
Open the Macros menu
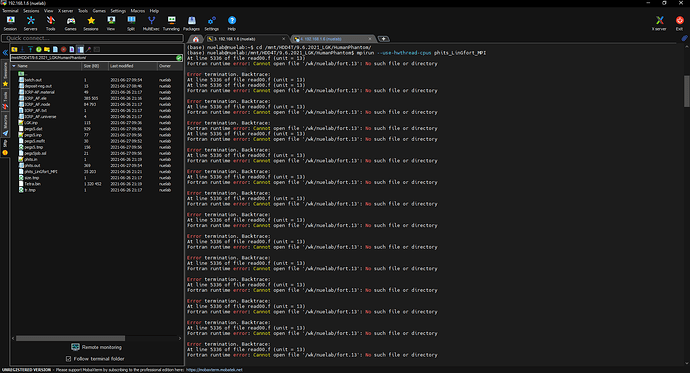pyautogui.click(x=138, y=11)
